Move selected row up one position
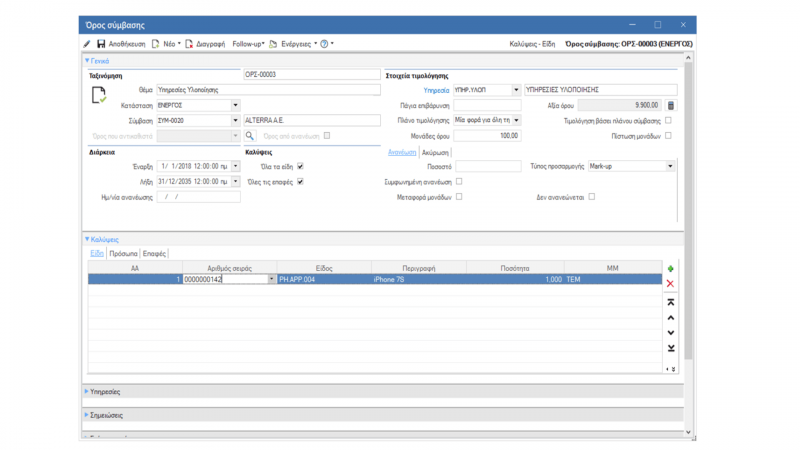Screen dimensions: 800x450 pos(671,317)
